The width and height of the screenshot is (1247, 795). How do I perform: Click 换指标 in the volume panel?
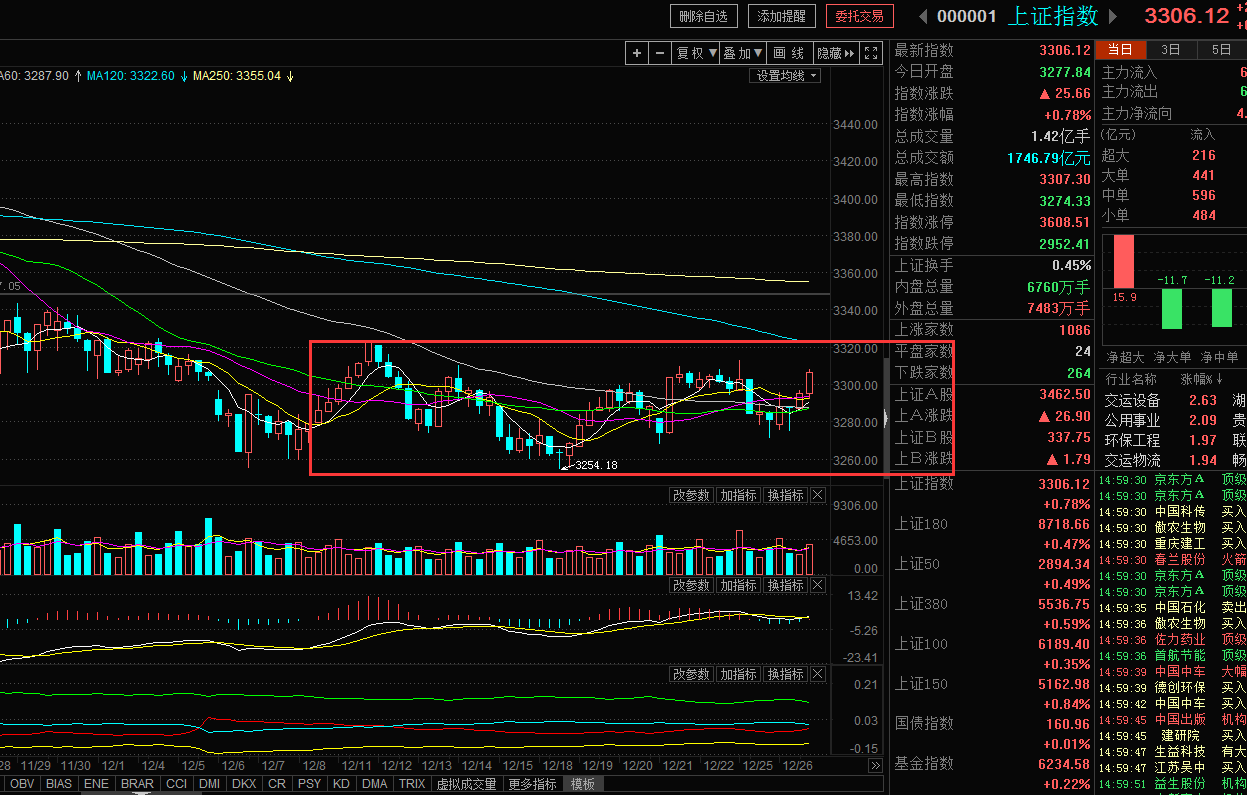pos(785,495)
